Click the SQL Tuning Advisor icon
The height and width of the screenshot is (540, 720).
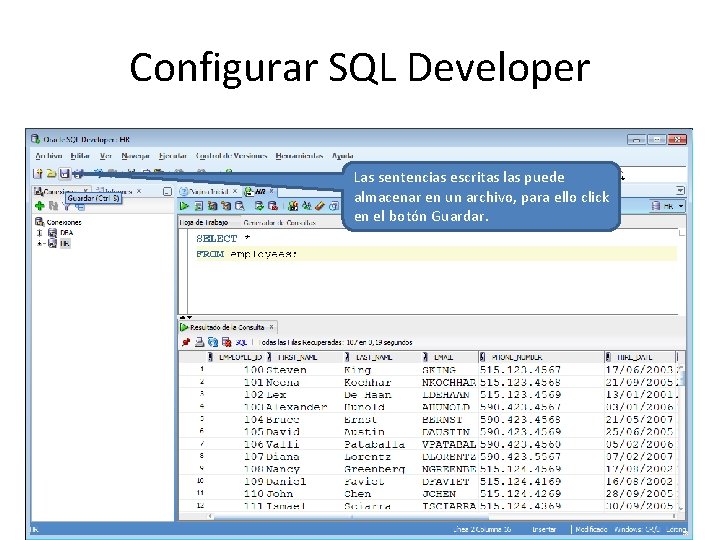[x=240, y=206]
